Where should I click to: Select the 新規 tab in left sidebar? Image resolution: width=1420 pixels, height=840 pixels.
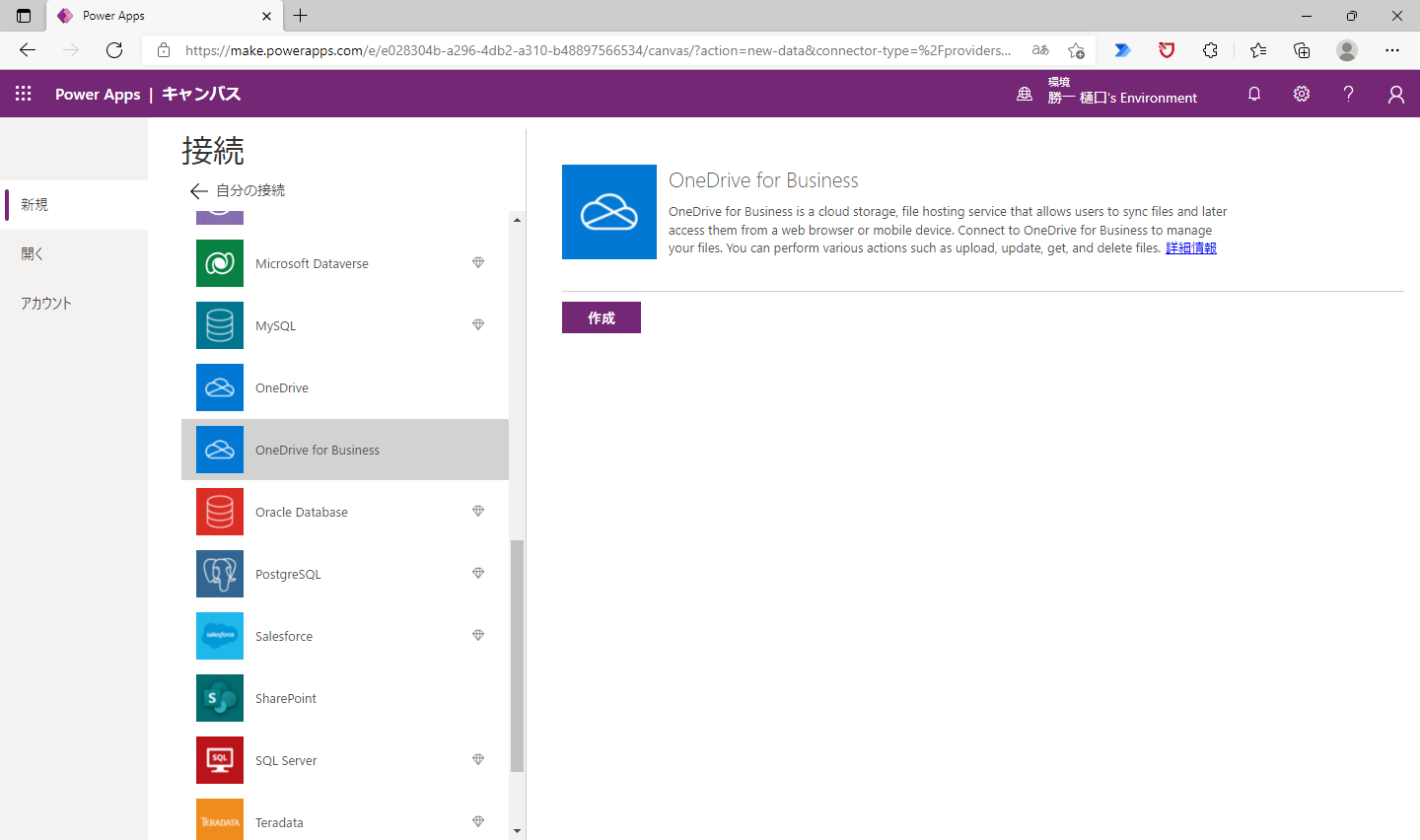(74, 205)
